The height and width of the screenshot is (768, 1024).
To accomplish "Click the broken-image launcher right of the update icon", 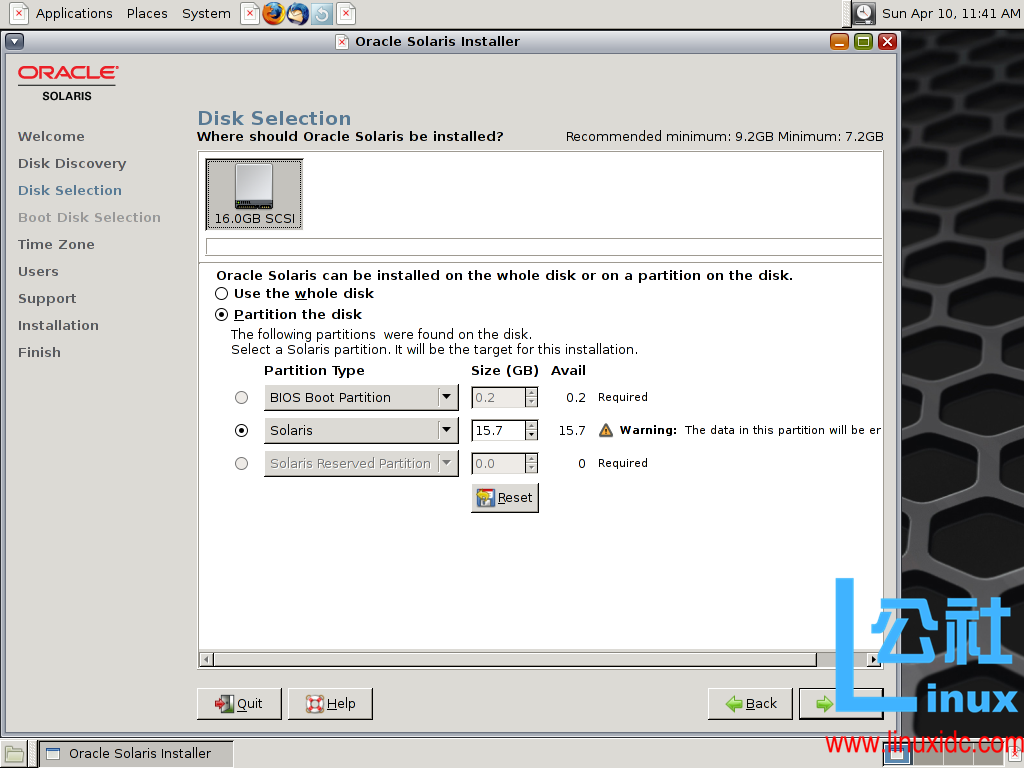I will pyautogui.click(x=346, y=13).
